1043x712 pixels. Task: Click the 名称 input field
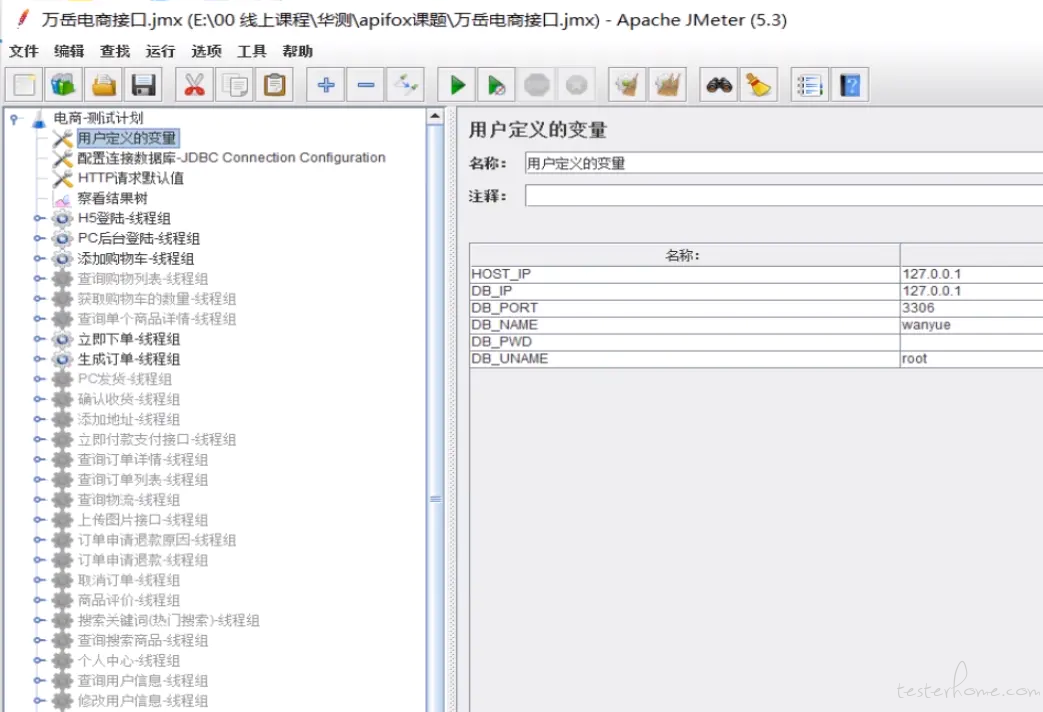point(784,163)
